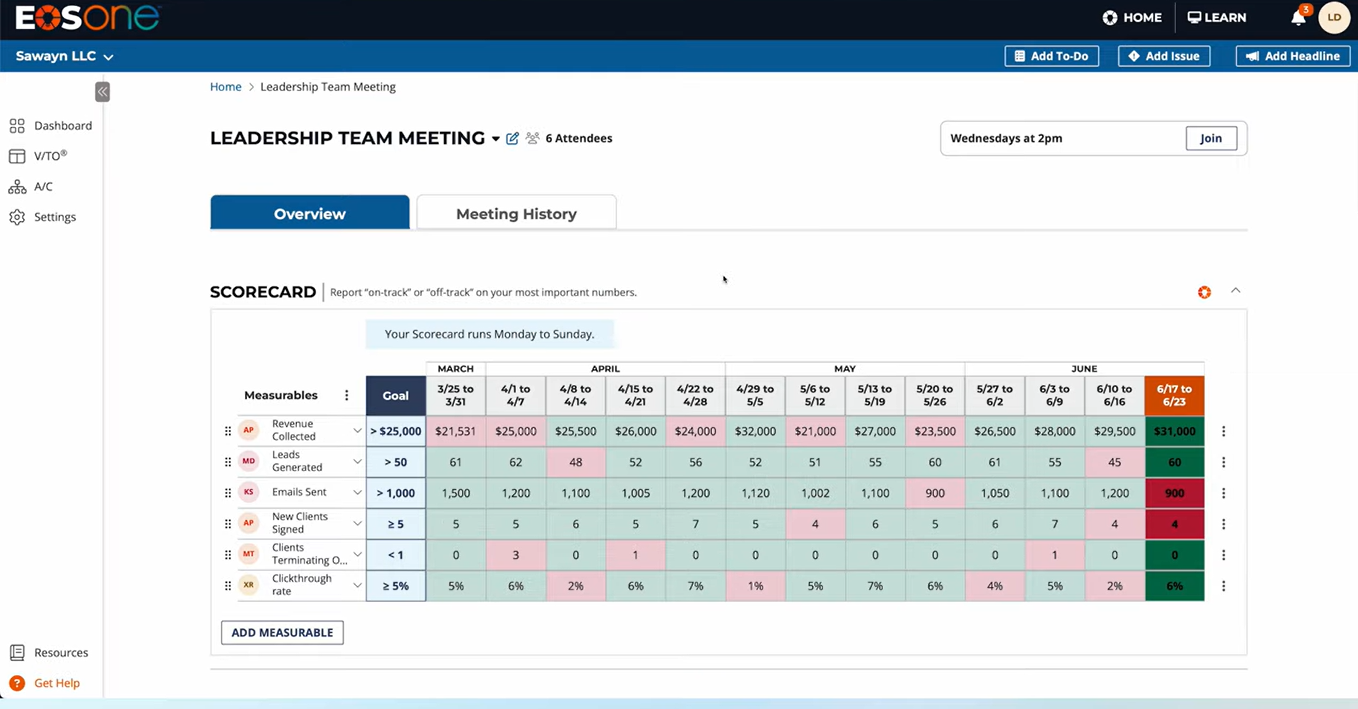This screenshot has height=709, width=1358.
Task: Switch to the Meeting History tab
Action: tap(516, 213)
